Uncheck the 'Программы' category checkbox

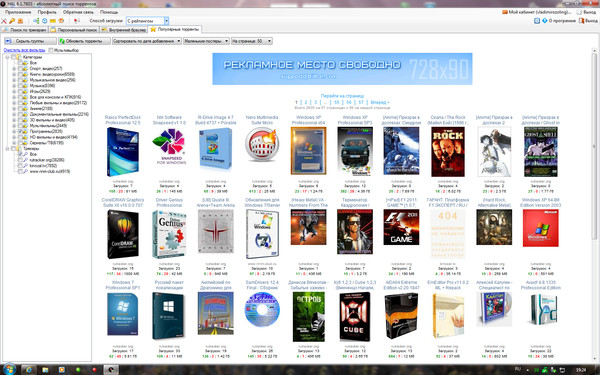click(x=20, y=131)
